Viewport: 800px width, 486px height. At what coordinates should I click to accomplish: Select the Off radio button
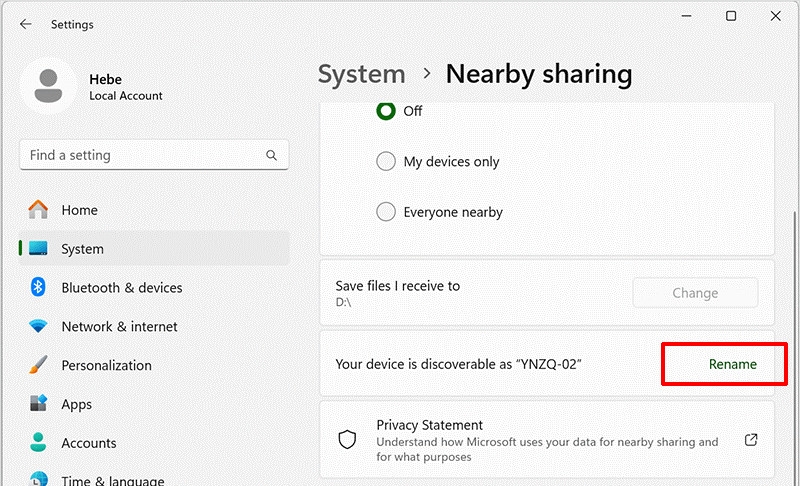pos(386,111)
